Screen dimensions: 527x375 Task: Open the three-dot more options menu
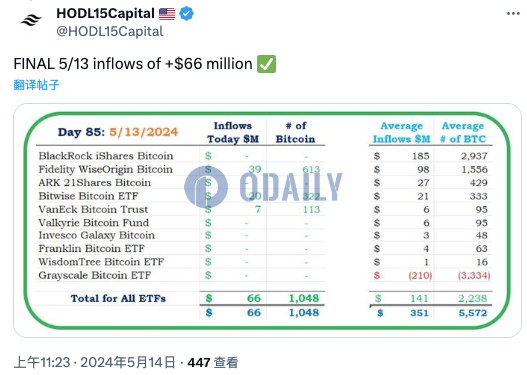click(x=513, y=14)
